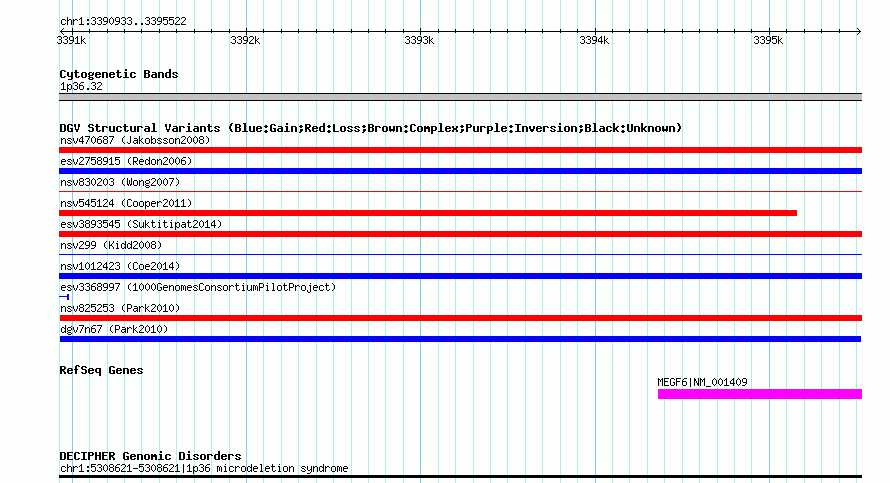Click the ruler's right arrow end
890x483 pixels.
(x=858, y=31)
